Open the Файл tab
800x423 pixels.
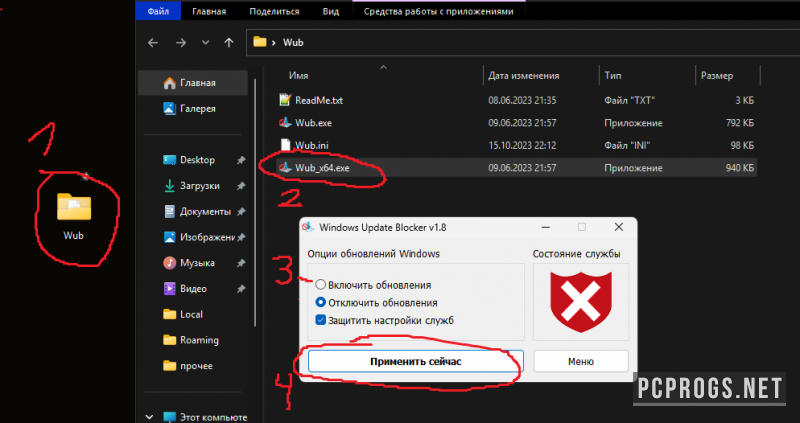click(x=158, y=11)
